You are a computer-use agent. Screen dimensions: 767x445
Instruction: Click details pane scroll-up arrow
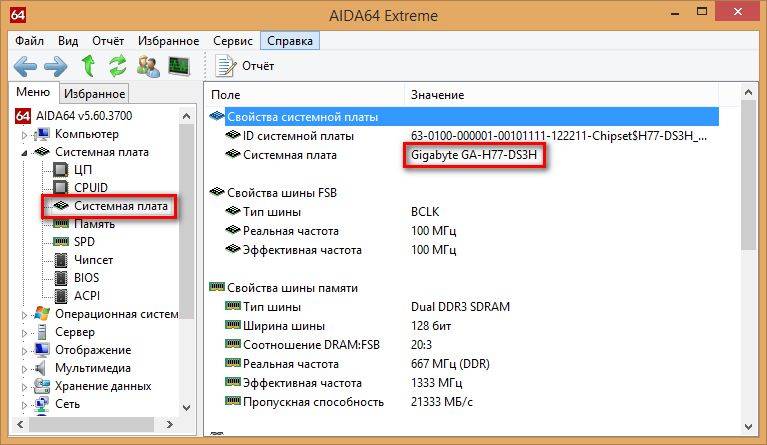(748, 92)
